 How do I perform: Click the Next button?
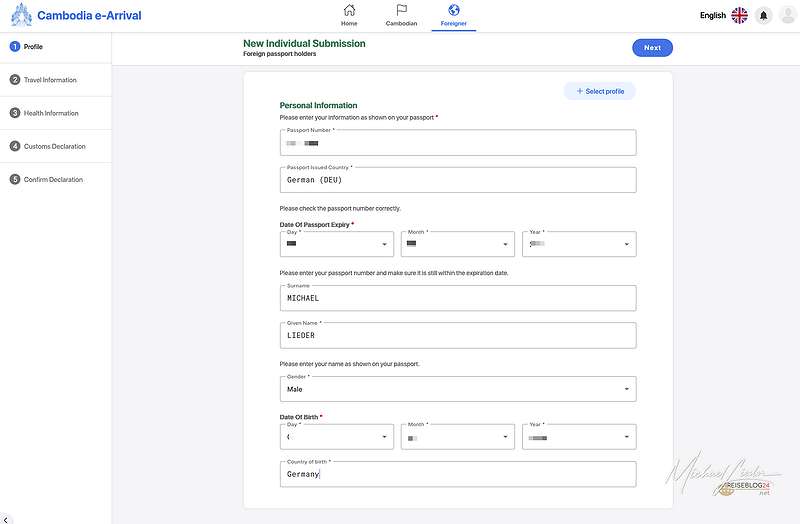click(x=652, y=48)
